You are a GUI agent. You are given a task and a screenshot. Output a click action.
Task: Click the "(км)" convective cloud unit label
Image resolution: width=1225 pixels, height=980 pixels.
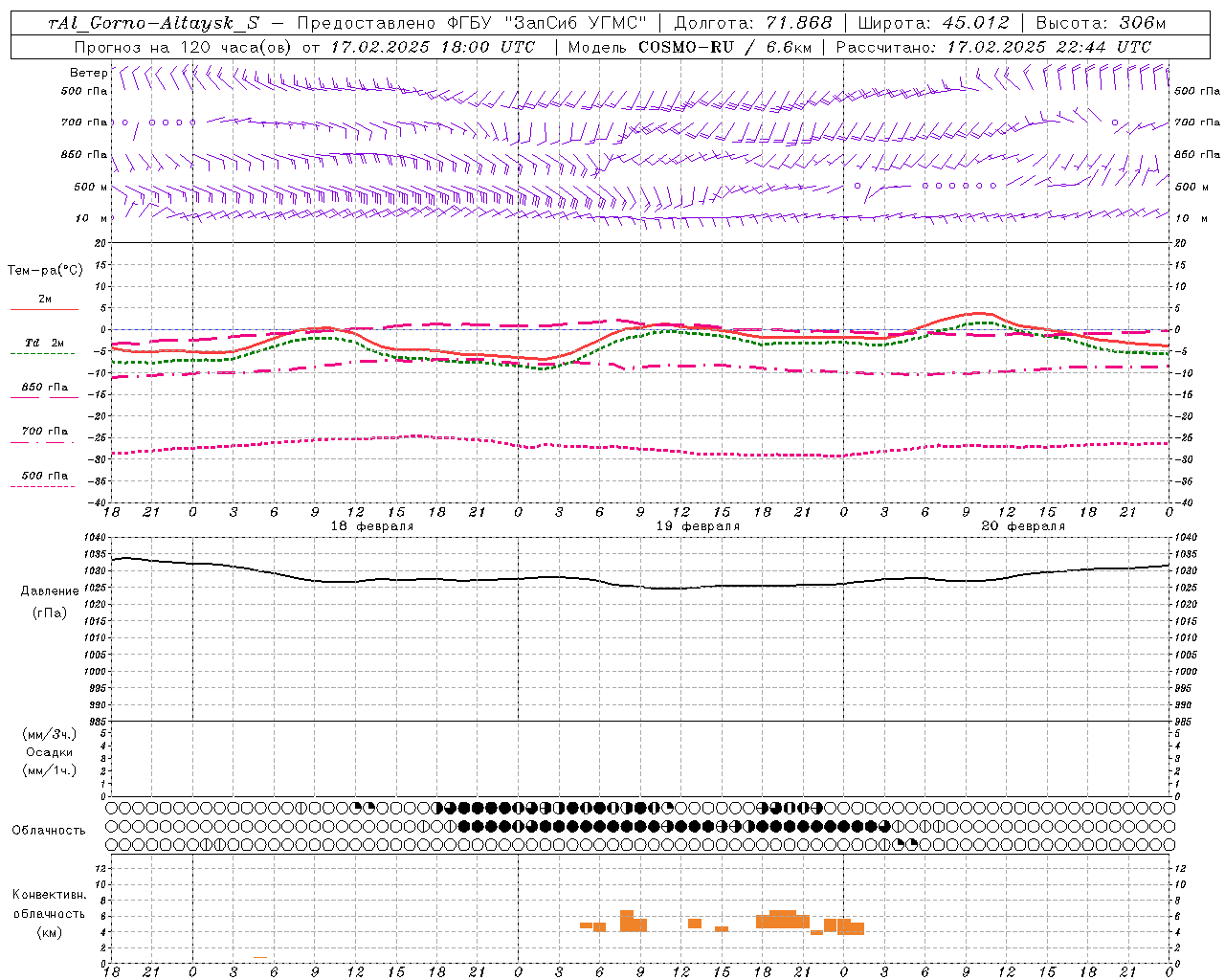[49, 932]
